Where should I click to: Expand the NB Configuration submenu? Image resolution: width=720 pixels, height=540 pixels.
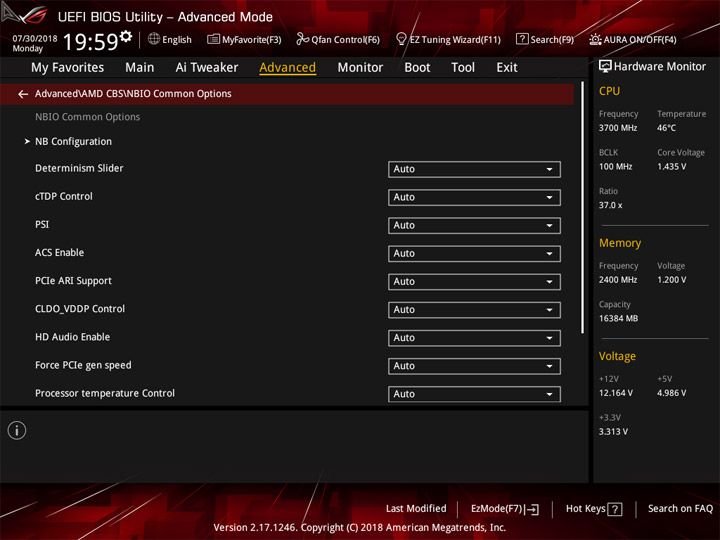click(73, 141)
